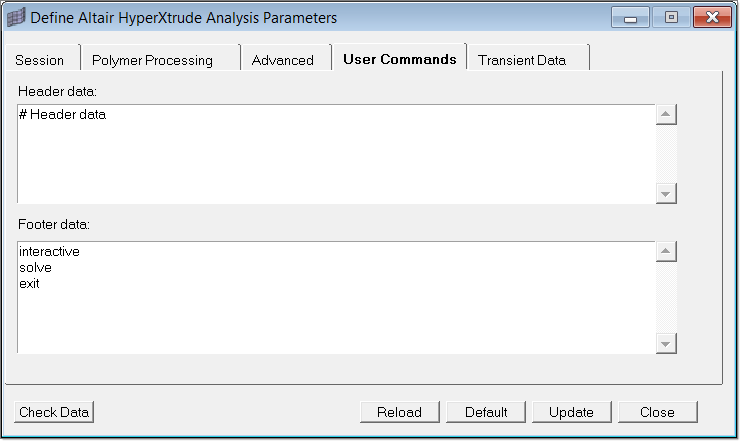Dismiss dialog with the Close button
This screenshot has height=442, width=741.
[657, 412]
